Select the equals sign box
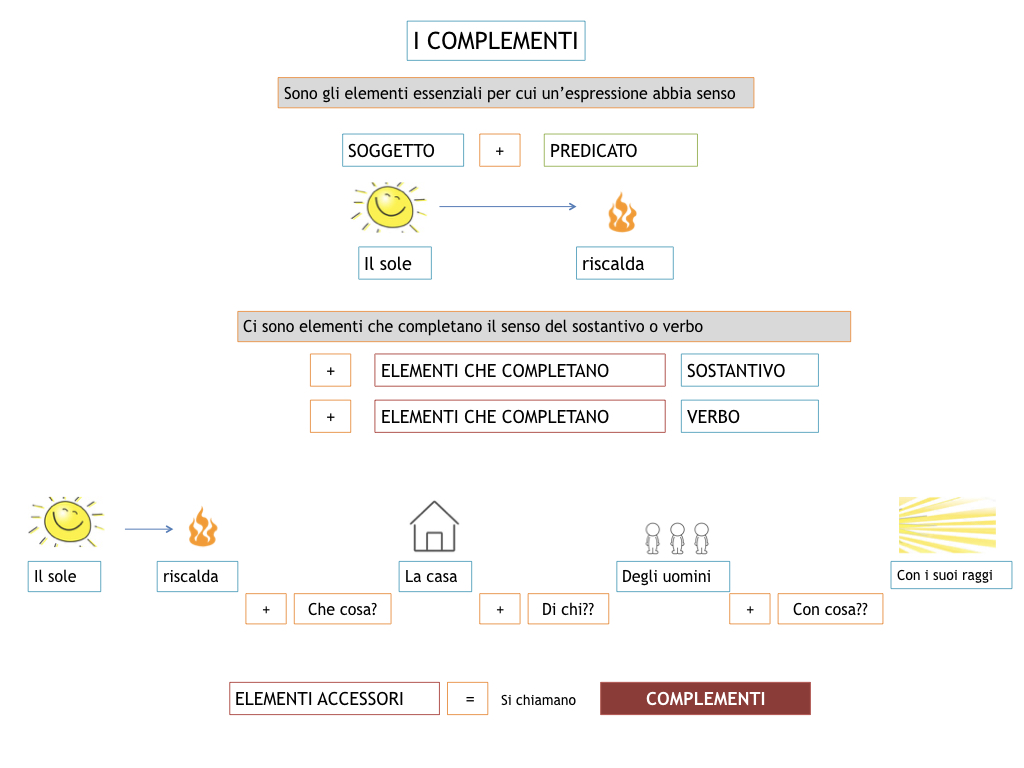The width and height of the screenshot is (1024, 768). click(x=468, y=698)
